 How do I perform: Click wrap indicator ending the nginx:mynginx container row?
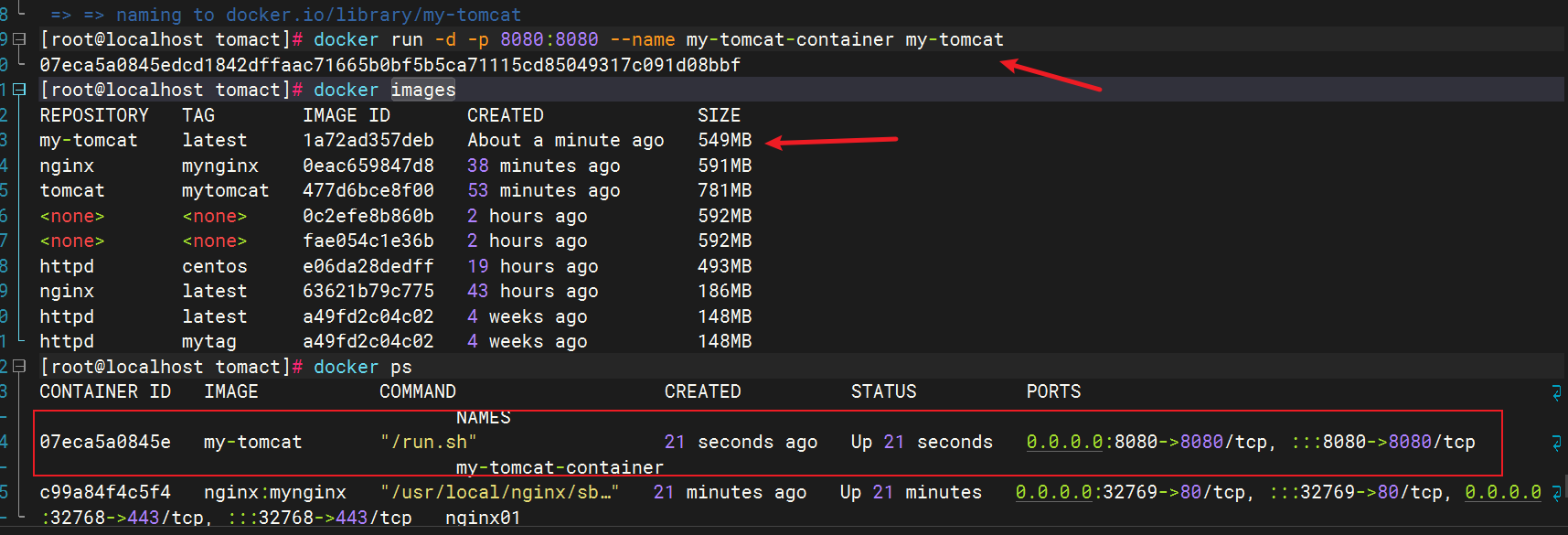[x=1556, y=493]
